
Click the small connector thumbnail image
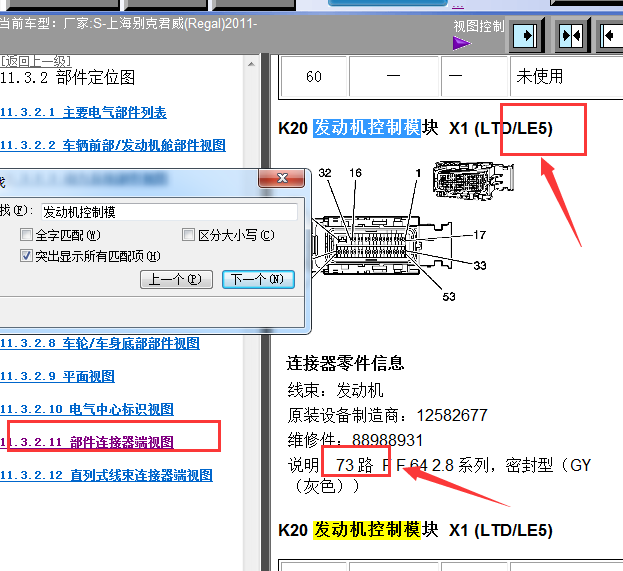(473, 181)
